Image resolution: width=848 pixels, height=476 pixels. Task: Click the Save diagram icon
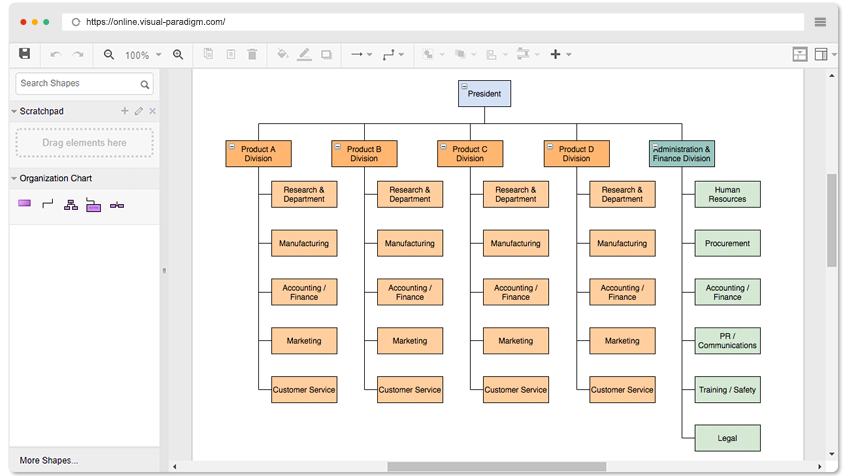[x=24, y=54]
